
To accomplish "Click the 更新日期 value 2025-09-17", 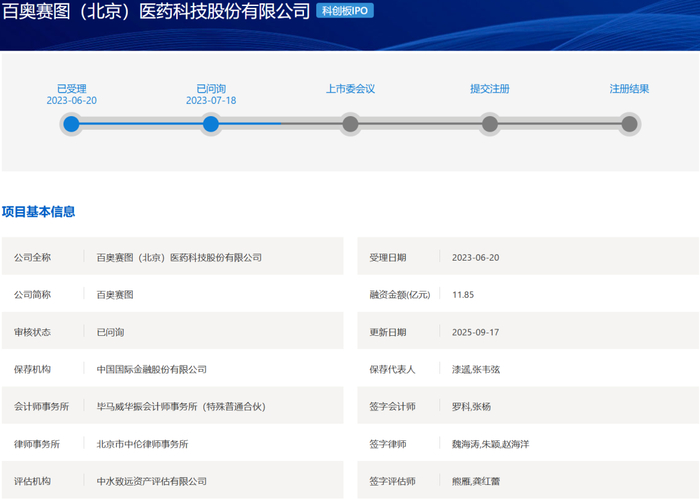I will (x=475, y=332).
